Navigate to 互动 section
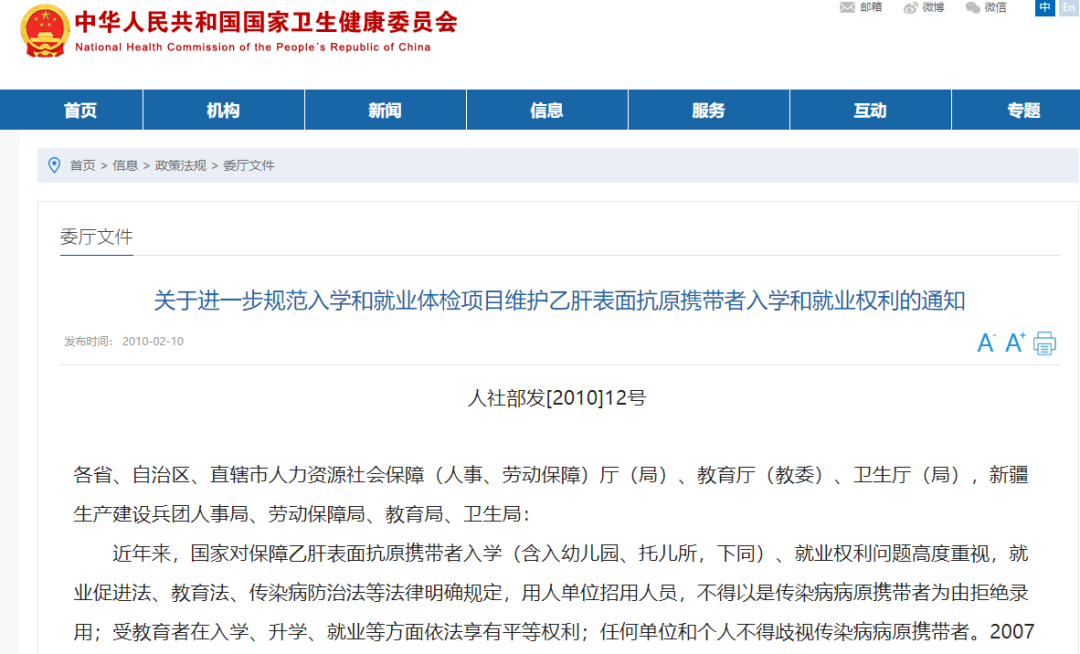Screen dimensions: 1080x654 click(x=870, y=110)
